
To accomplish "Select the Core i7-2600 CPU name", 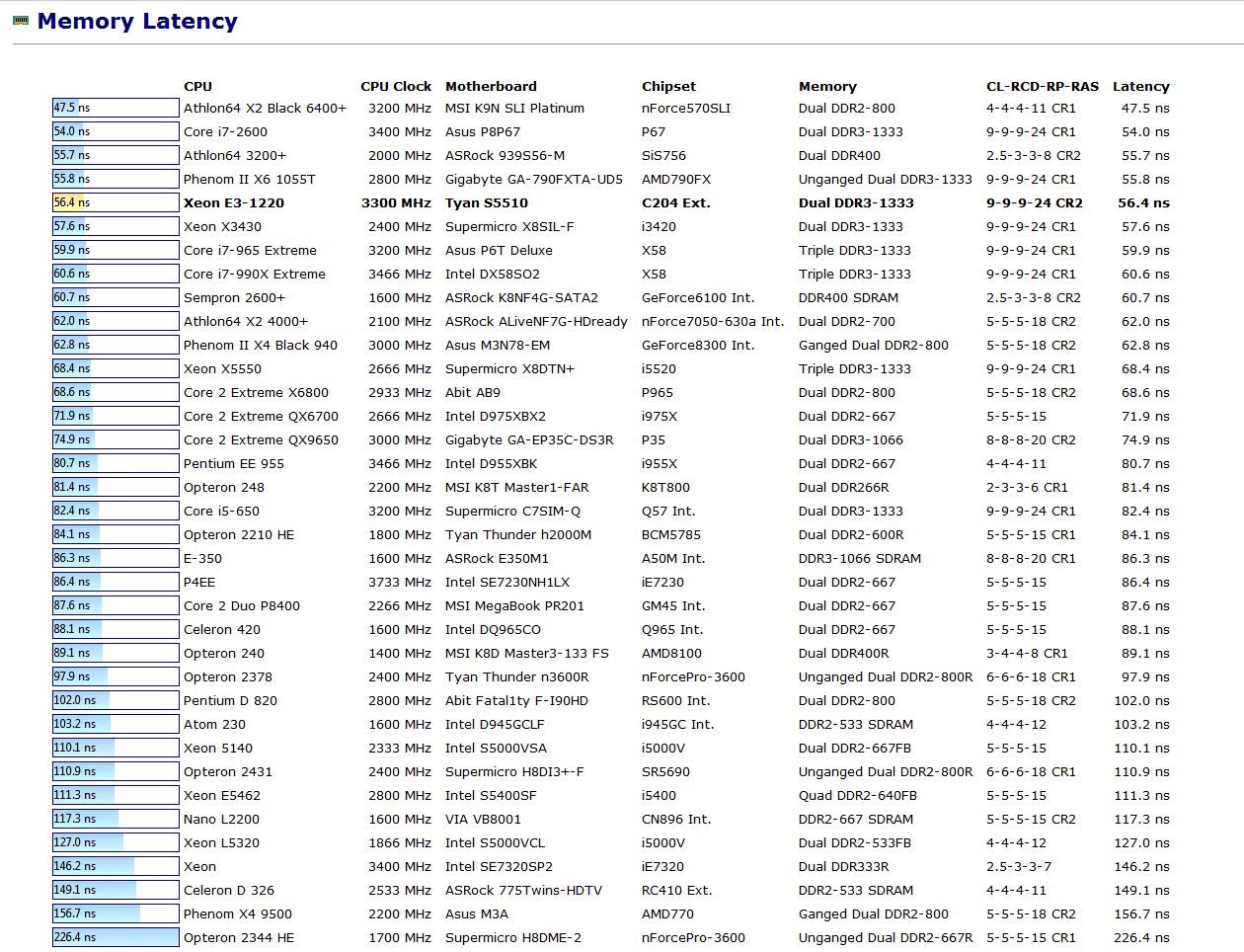I will (225, 131).
